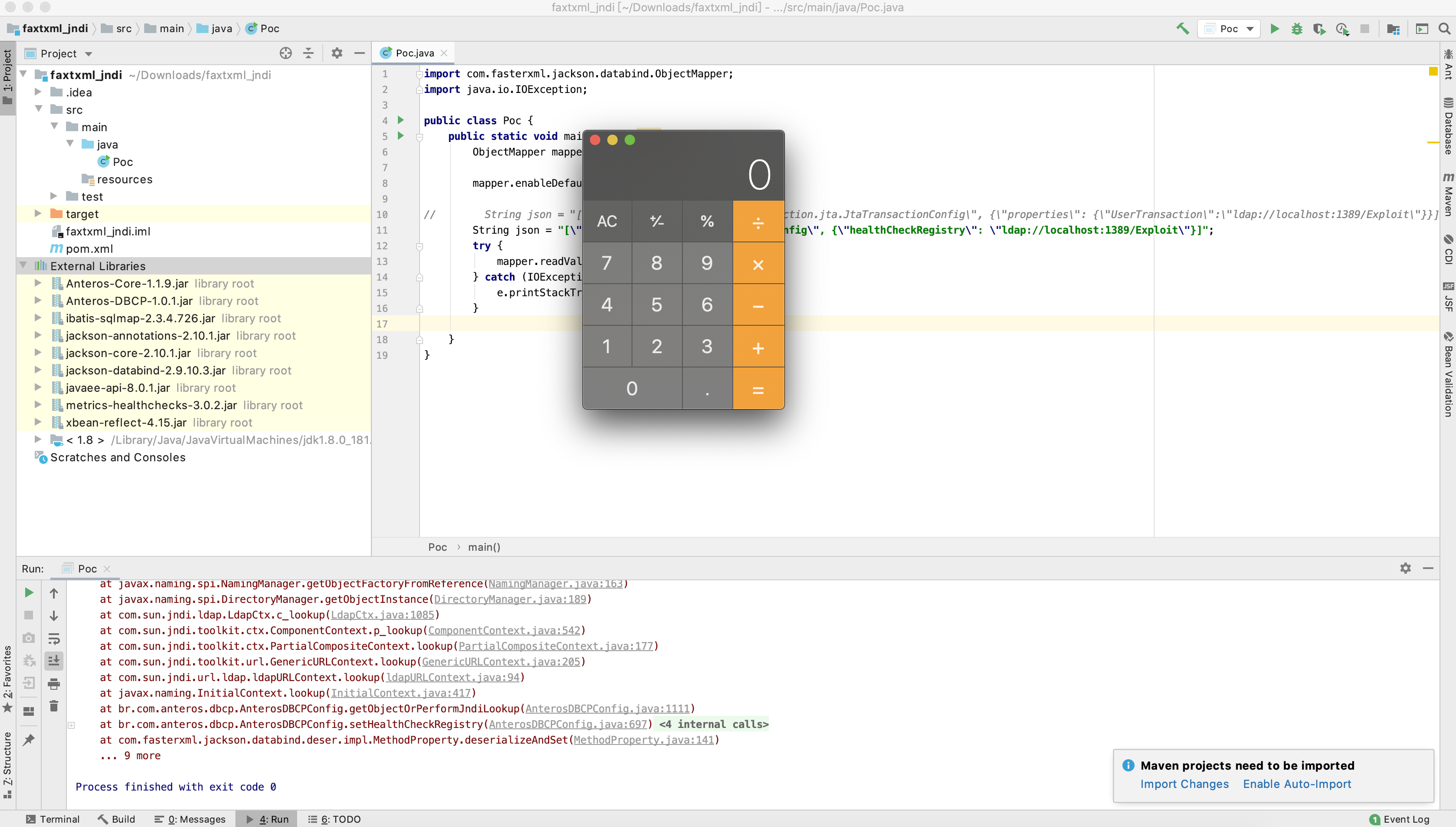This screenshot has width=1456, height=827.
Task: Open Project Structure icon in toolbar
Action: (x=1393, y=28)
